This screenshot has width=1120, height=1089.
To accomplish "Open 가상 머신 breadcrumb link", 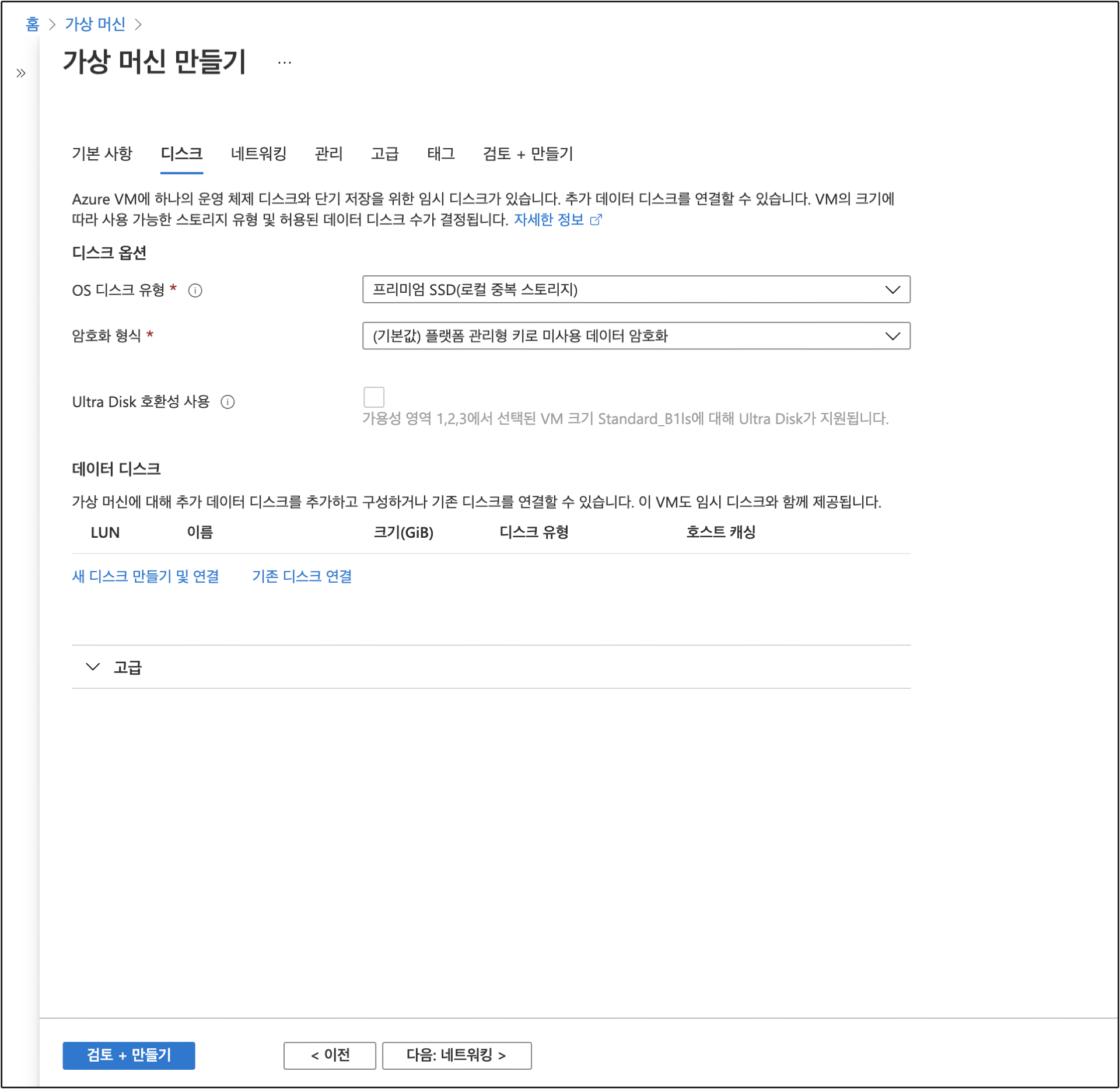I will pyautogui.click(x=95, y=24).
